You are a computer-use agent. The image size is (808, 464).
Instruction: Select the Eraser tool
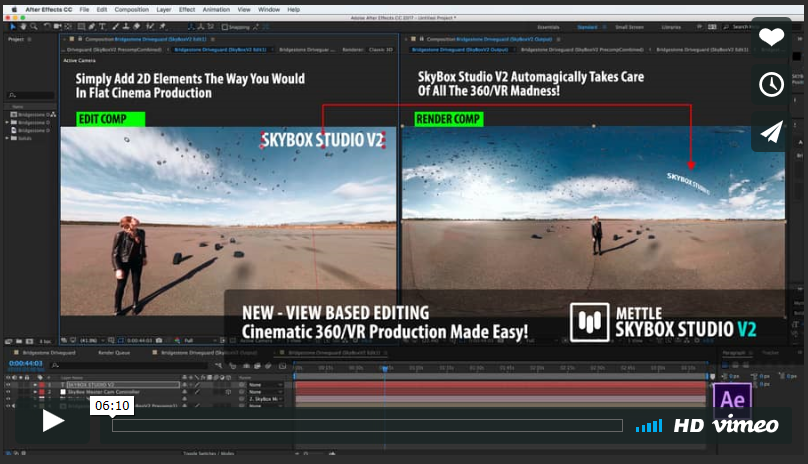pos(137,26)
